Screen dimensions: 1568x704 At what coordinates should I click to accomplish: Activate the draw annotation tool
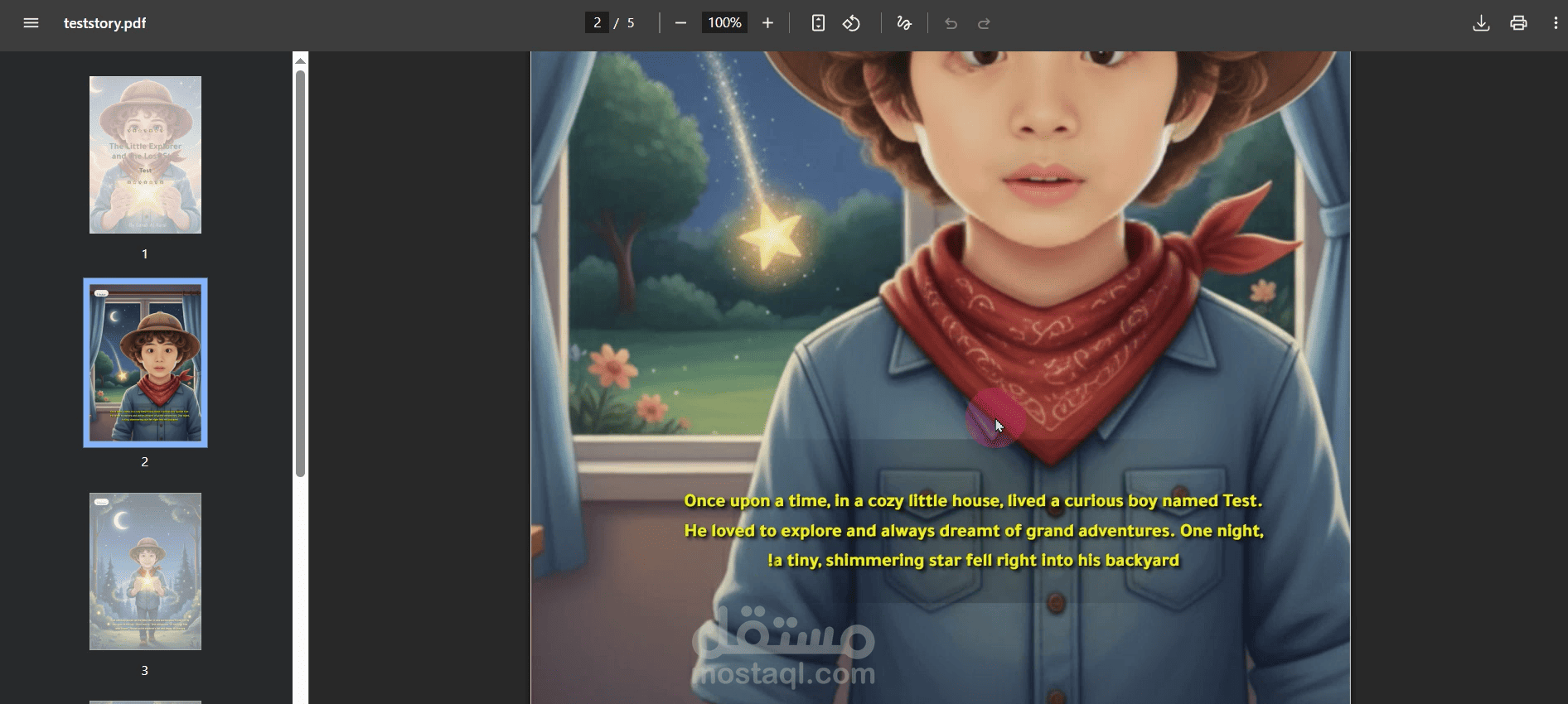click(904, 23)
